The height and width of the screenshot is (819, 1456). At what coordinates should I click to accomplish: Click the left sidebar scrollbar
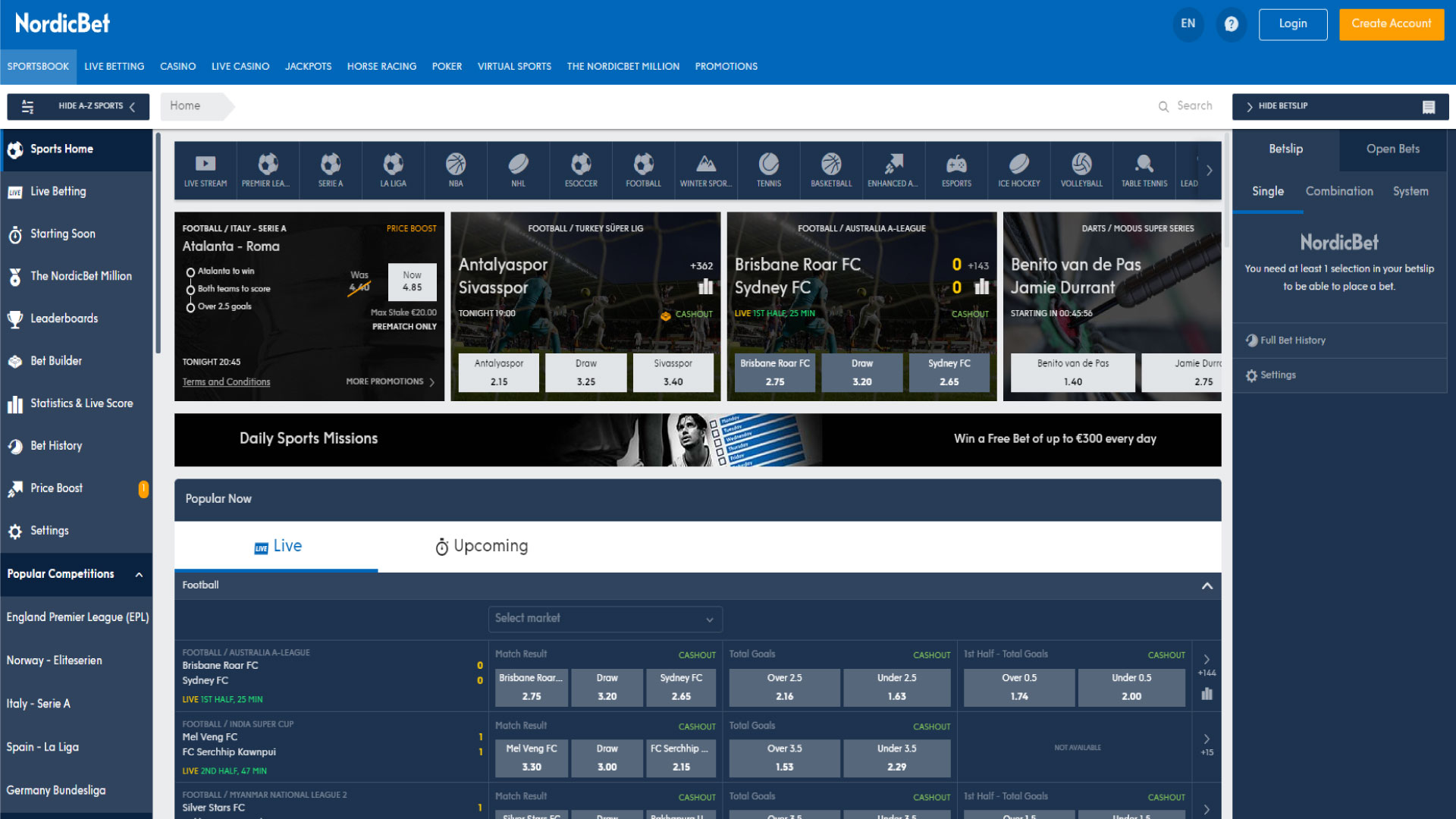[x=158, y=243]
